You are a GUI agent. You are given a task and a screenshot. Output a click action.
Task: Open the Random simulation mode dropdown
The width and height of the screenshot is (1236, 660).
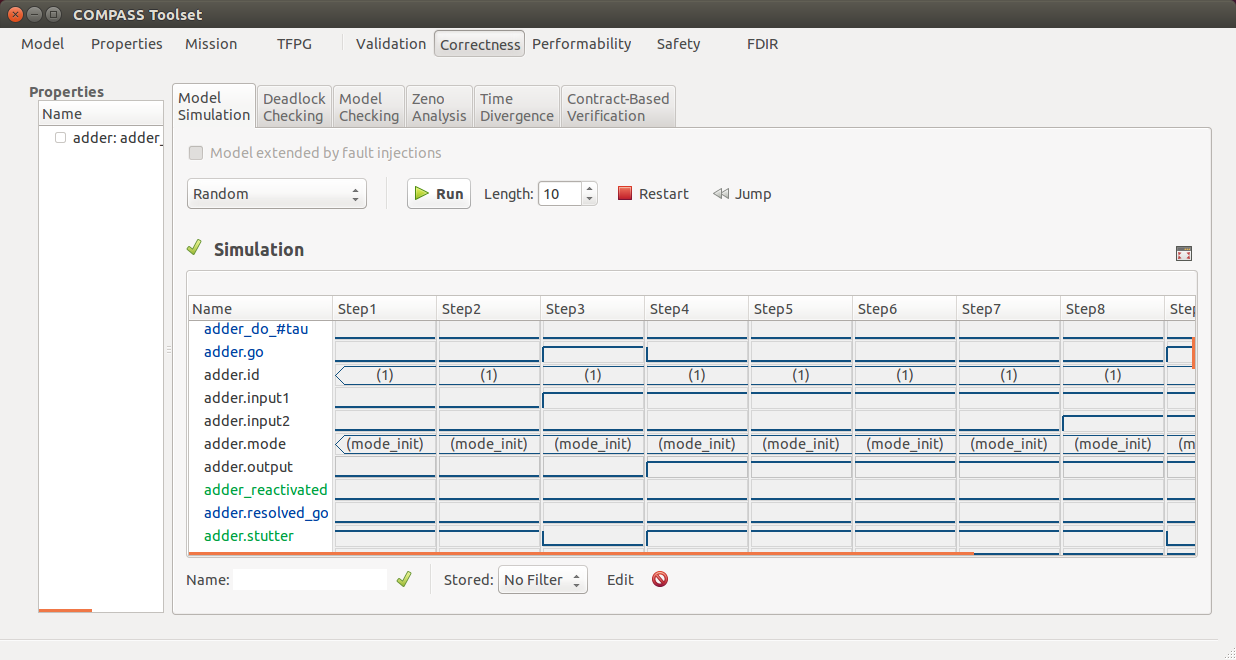click(277, 194)
